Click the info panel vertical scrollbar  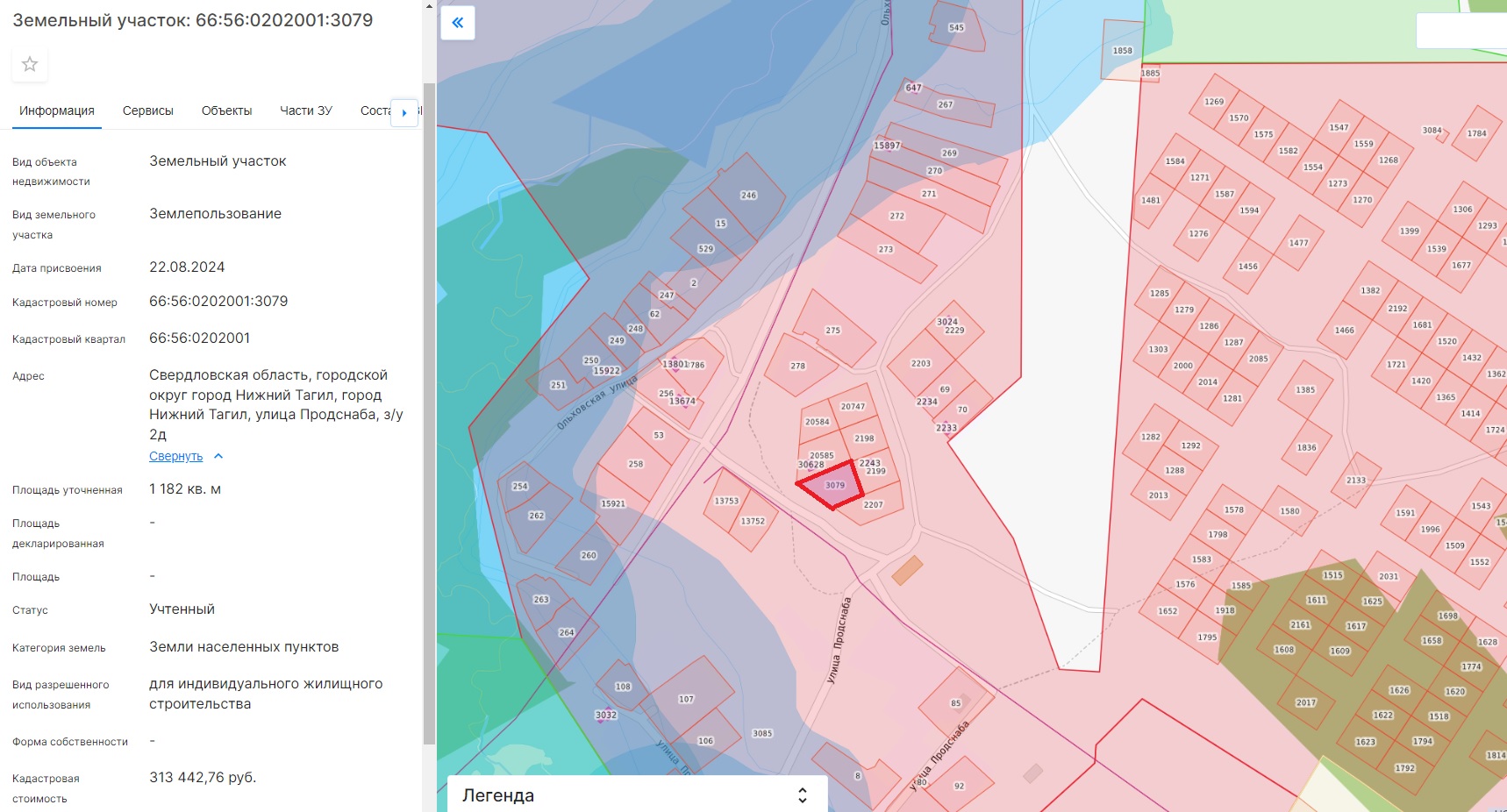click(x=429, y=412)
